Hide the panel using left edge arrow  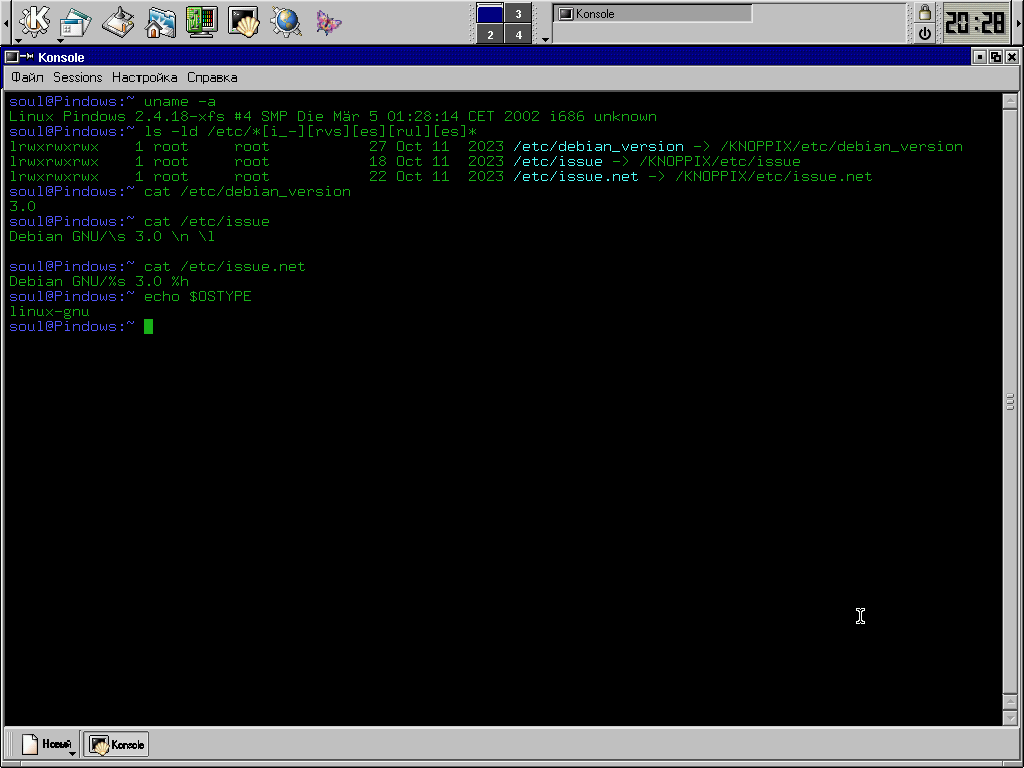[x=5, y=23]
